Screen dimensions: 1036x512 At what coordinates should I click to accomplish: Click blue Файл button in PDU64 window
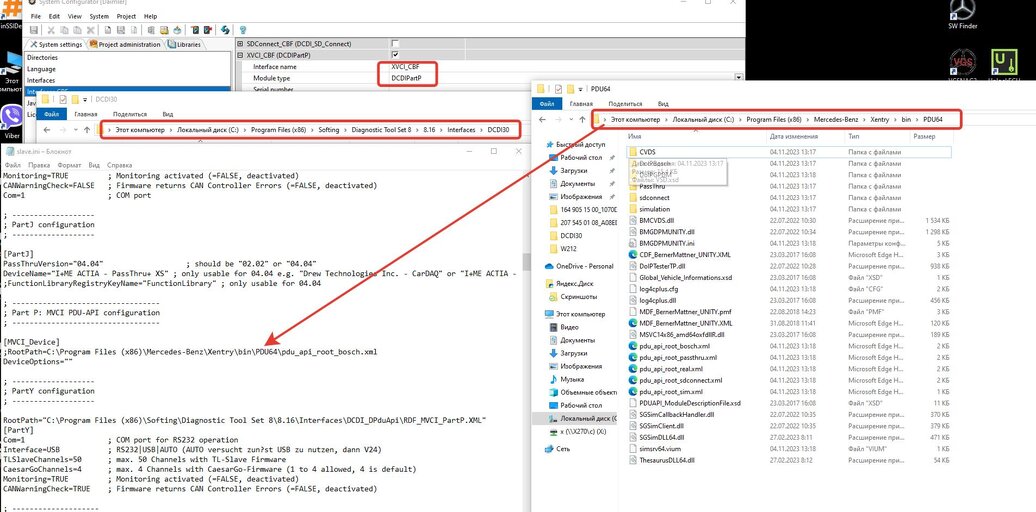546,104
